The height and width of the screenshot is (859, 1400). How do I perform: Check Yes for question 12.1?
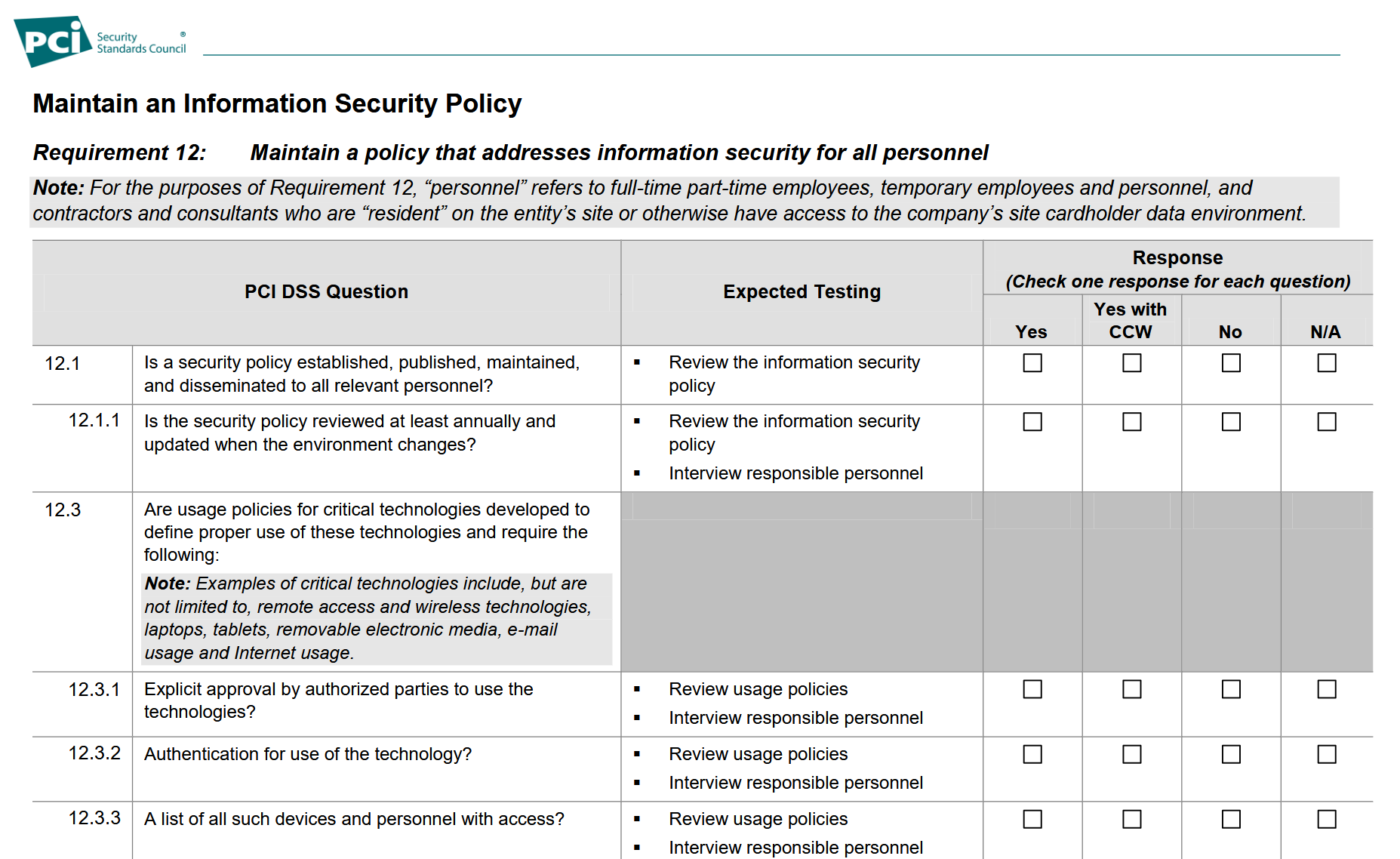1032,363
